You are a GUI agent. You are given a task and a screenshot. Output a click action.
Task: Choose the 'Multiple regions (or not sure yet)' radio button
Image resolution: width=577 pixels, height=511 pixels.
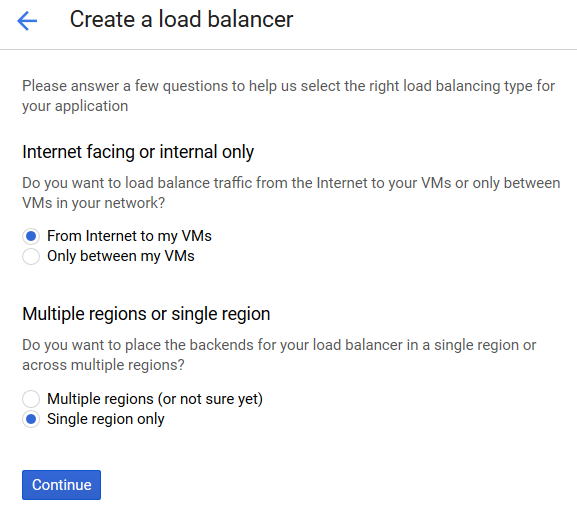pos(31,399)
